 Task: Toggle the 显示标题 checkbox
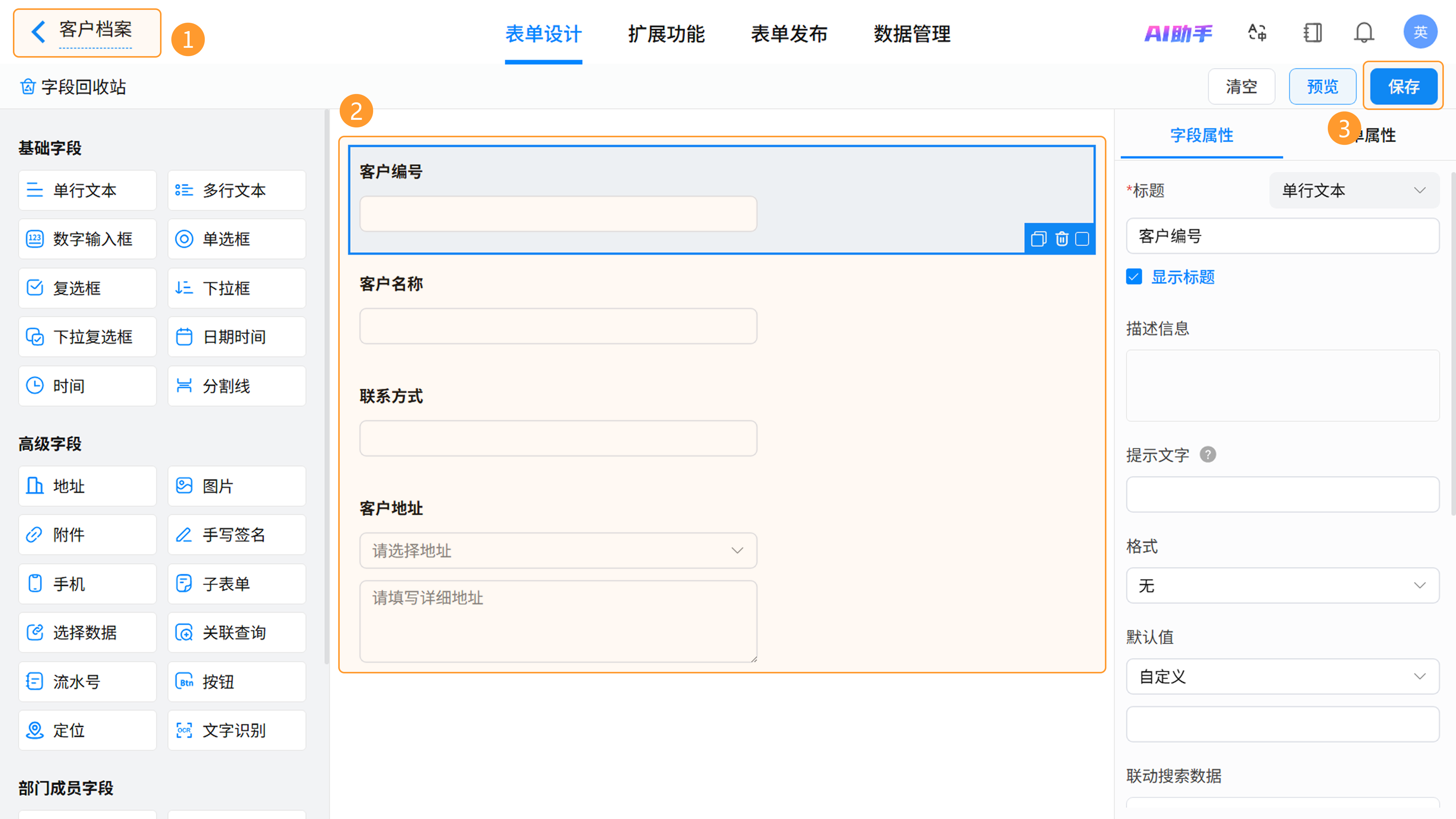pos(1134,277)
